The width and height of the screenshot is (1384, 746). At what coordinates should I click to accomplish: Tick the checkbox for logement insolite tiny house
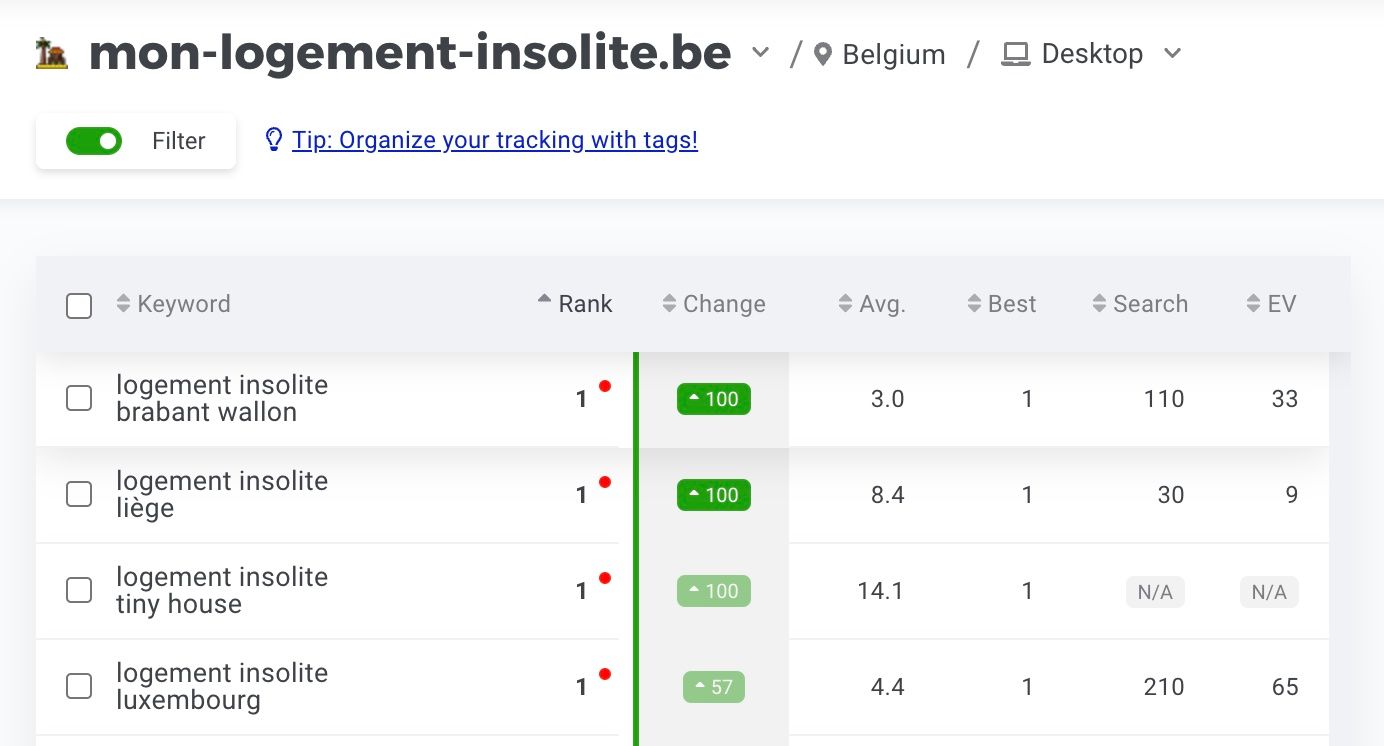[79, 590]
